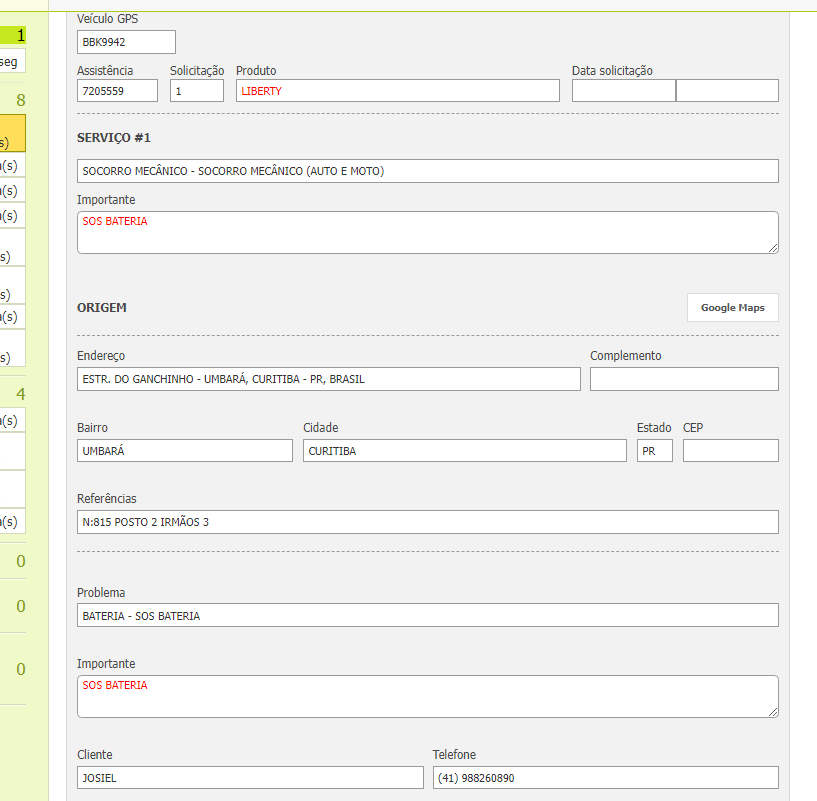Edit the Endereço address field
This screenshot has width=817, height=801.
coord(328,379)
